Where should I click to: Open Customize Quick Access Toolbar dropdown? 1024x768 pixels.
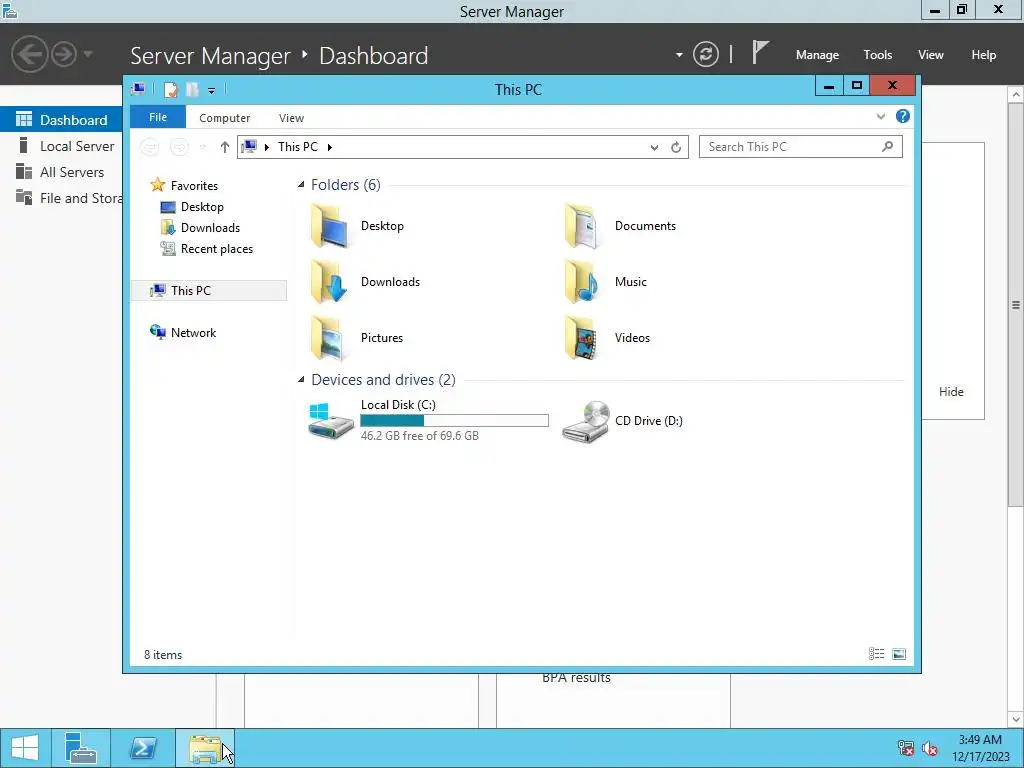212,91
